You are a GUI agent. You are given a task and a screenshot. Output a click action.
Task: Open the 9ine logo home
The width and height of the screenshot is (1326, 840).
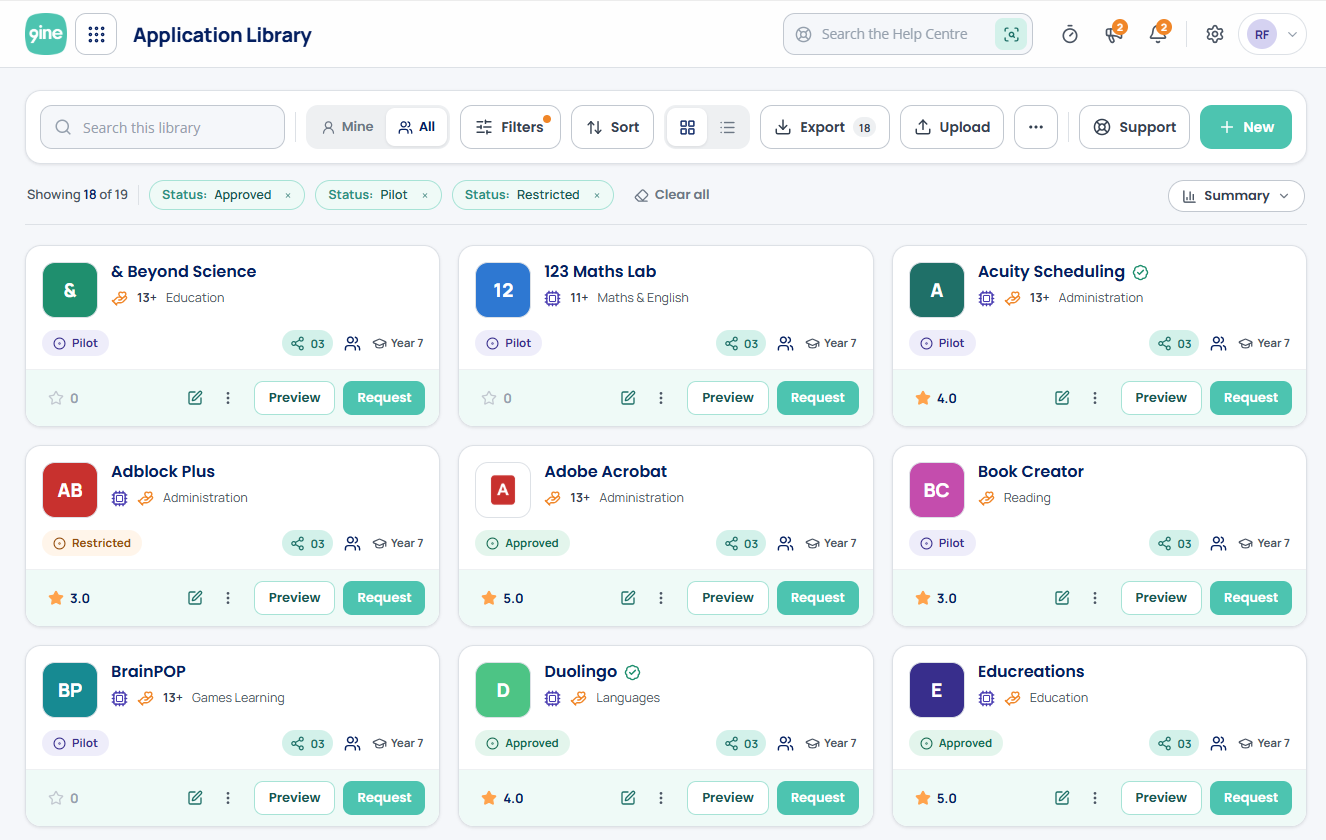(x=46, y=34)
